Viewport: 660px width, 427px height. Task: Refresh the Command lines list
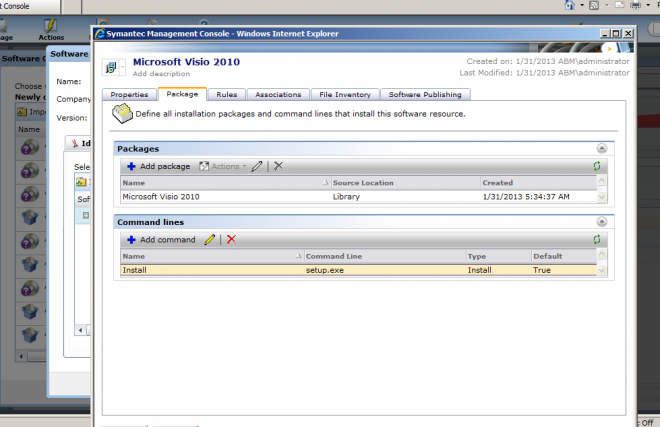coord(597,240)
